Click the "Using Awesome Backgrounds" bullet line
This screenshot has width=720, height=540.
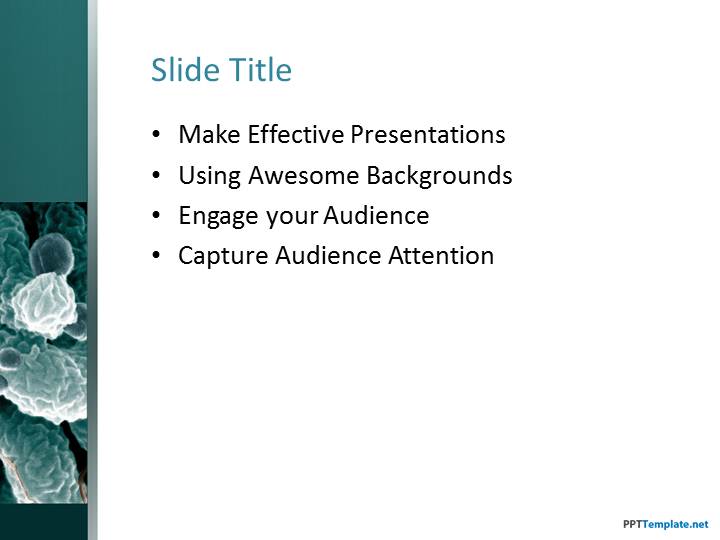[x=345, y=176]
